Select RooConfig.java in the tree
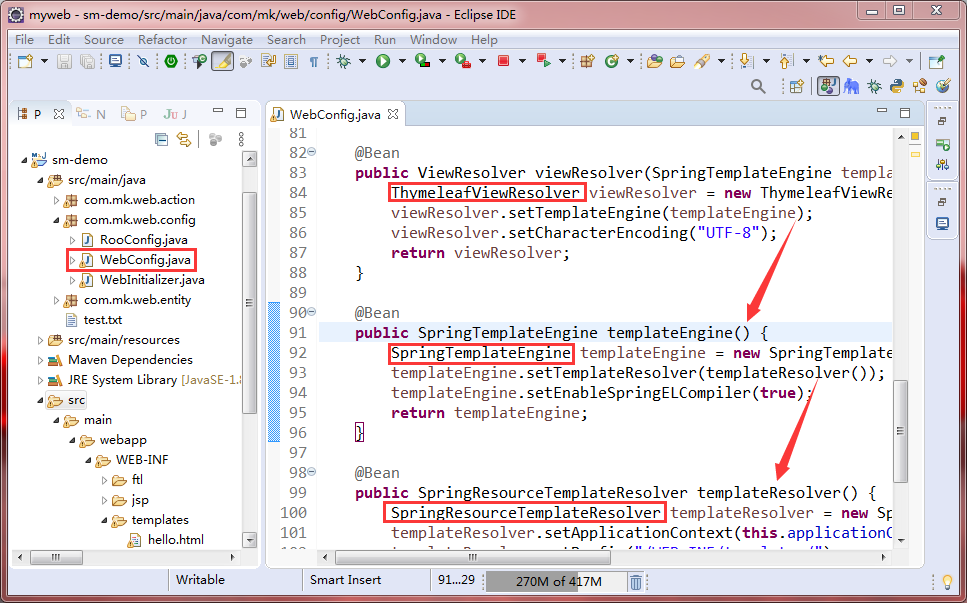This screenshot has width=967, height=603. click(144, 240)
